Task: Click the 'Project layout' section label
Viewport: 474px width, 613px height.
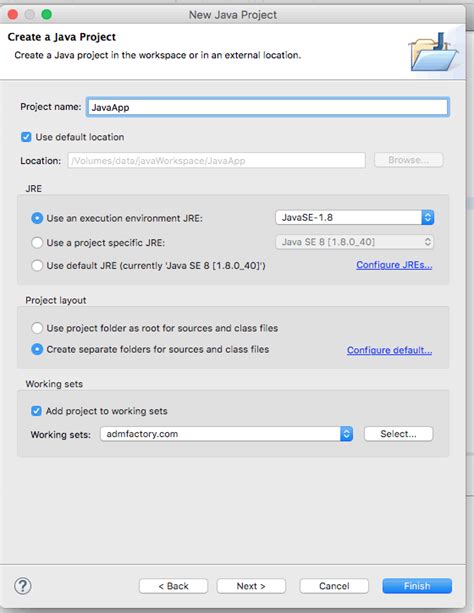Action: pyautogui.click(x=56, y=300)
